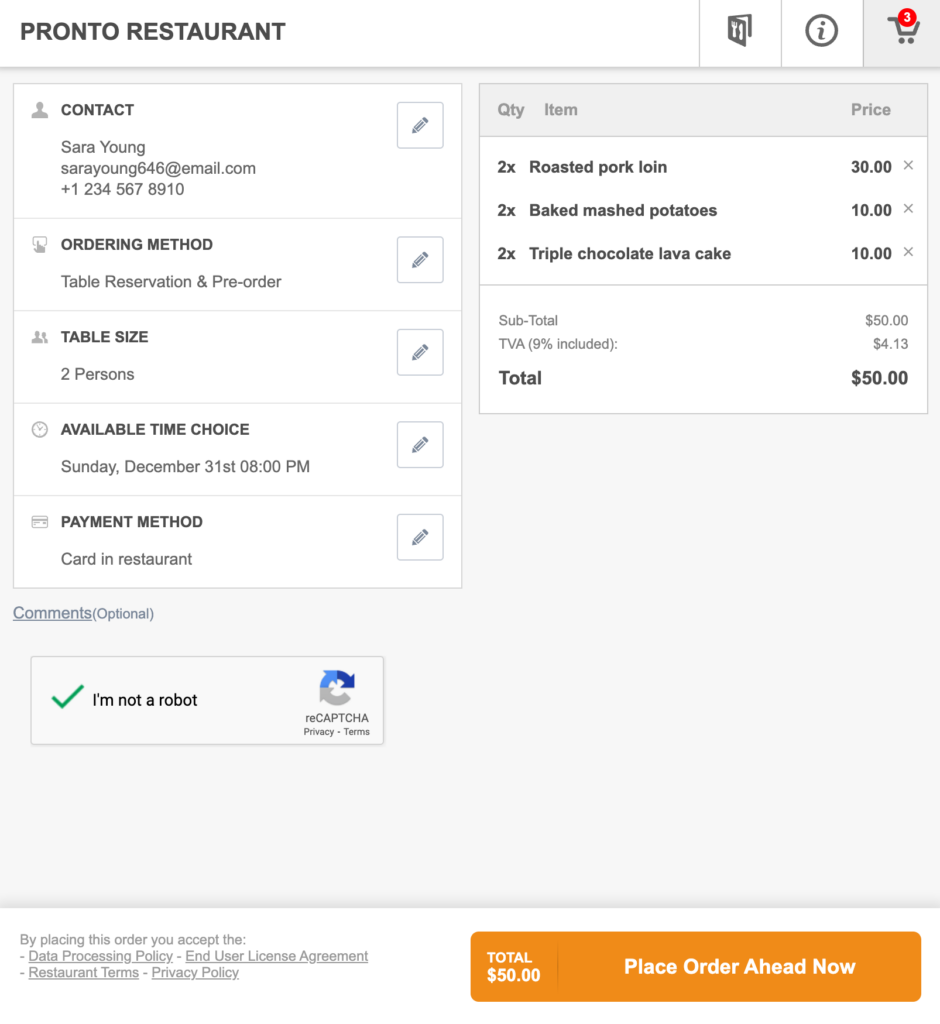Open the shopping cart icon
Screen dimensions: 940x1024
pos(903,32)
